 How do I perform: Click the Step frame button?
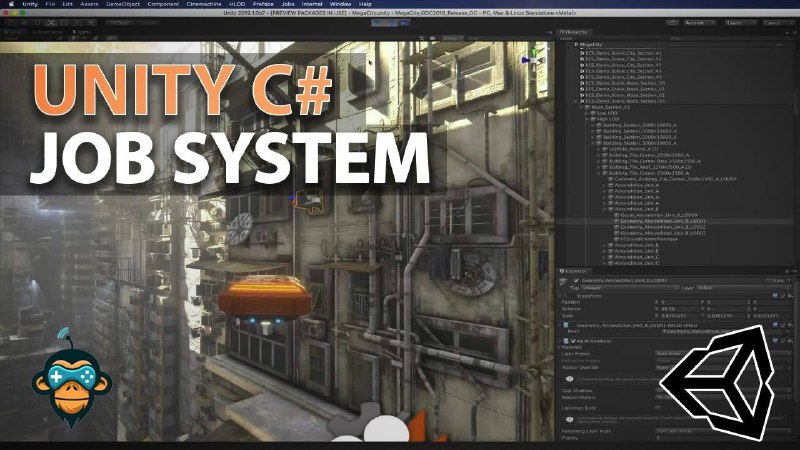pyautogui.click(x=404, y=22)
